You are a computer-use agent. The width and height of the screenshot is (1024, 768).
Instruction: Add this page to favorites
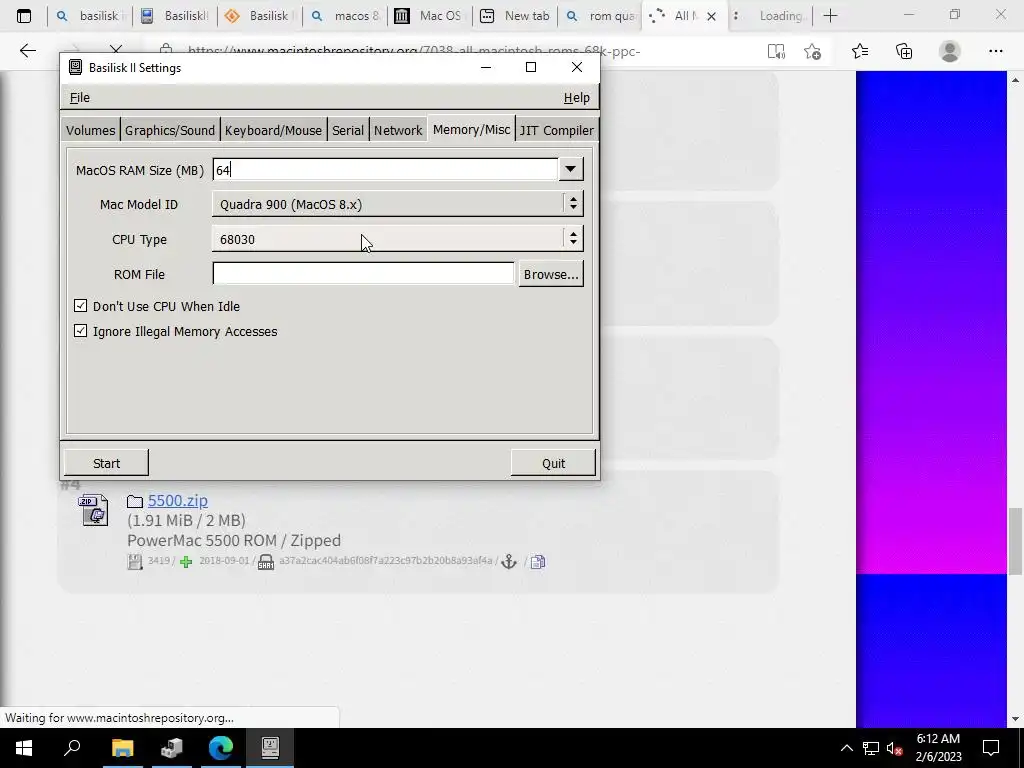coord(812,52)
